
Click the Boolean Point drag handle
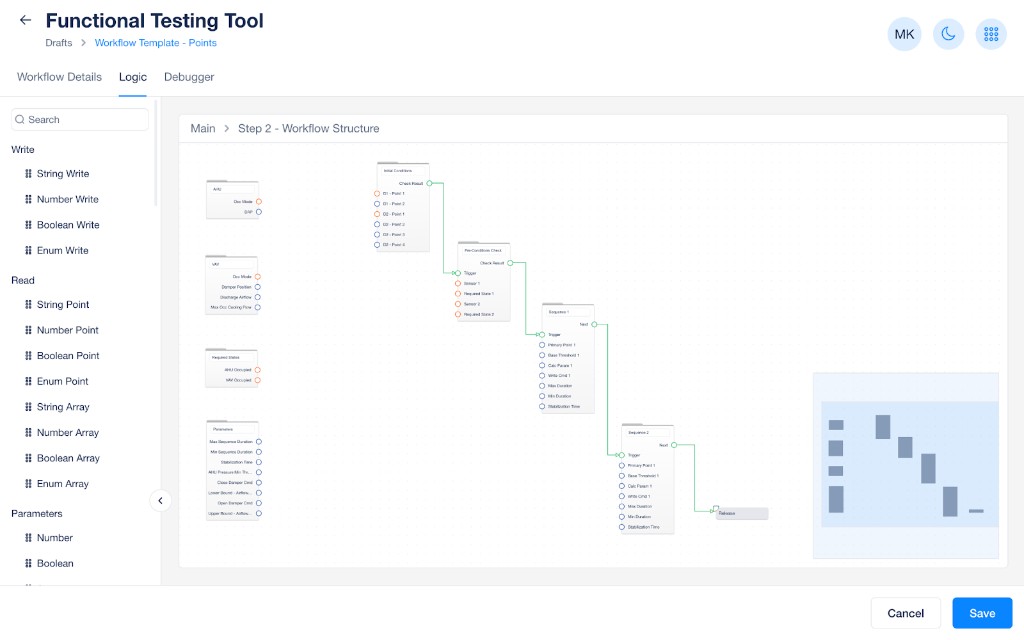point(28,355)
